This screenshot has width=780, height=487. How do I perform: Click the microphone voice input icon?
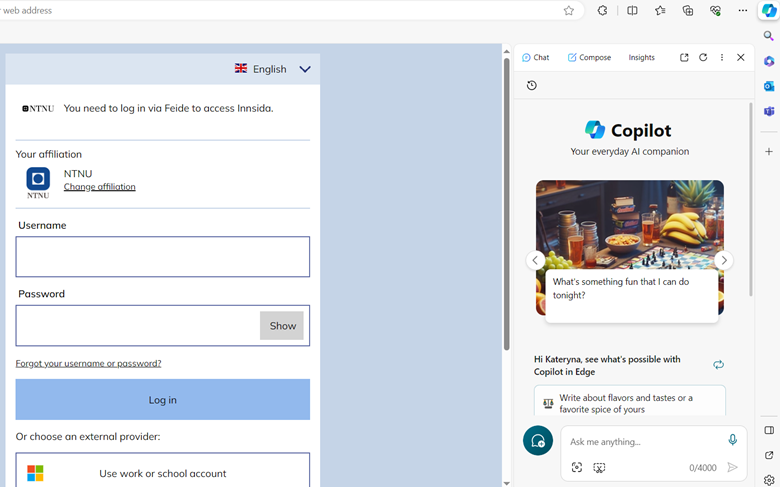click(x=732, y=440)
